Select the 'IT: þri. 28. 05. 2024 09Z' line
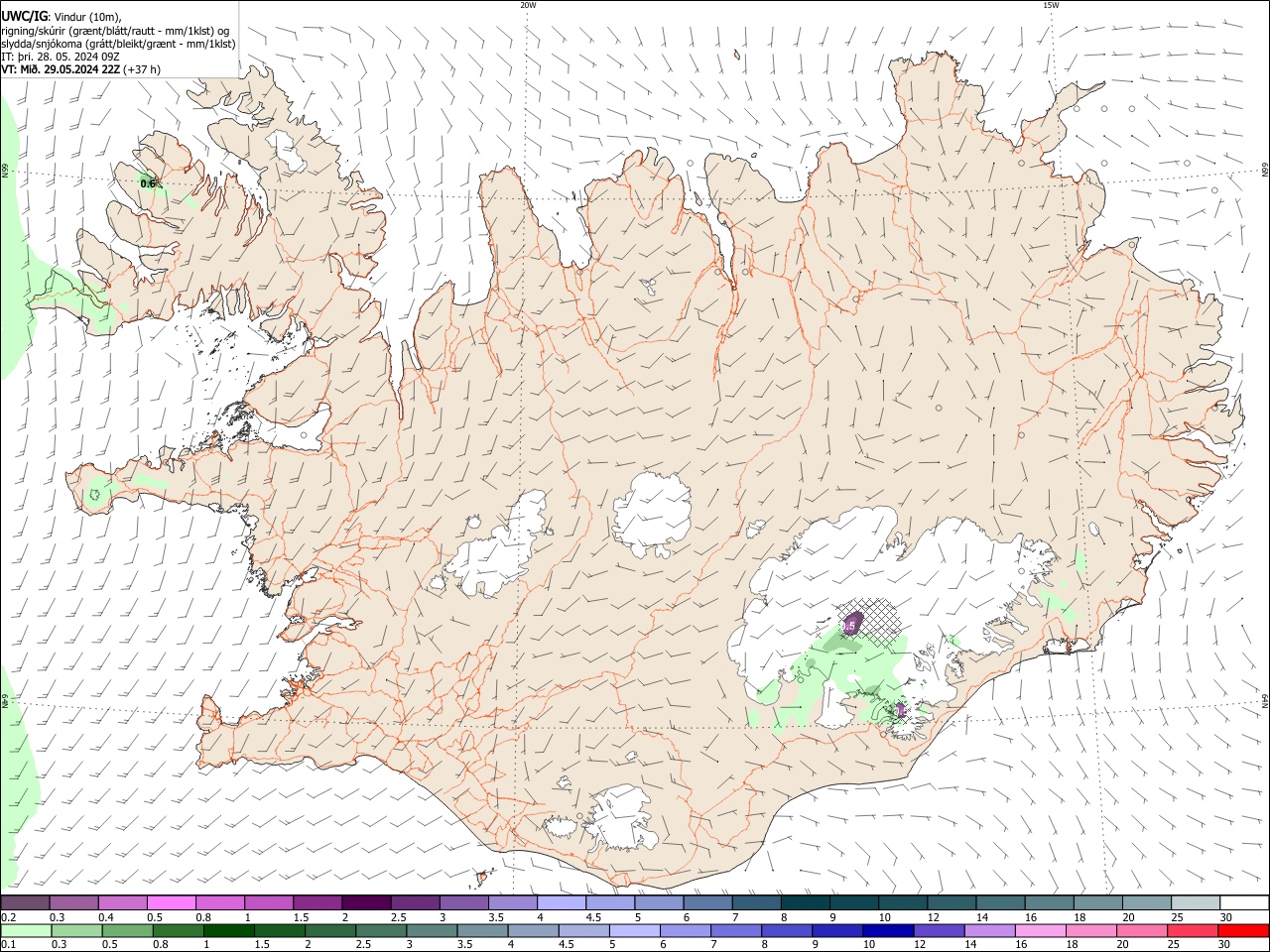Viewport: 1270px width, 952px height. 61,57
